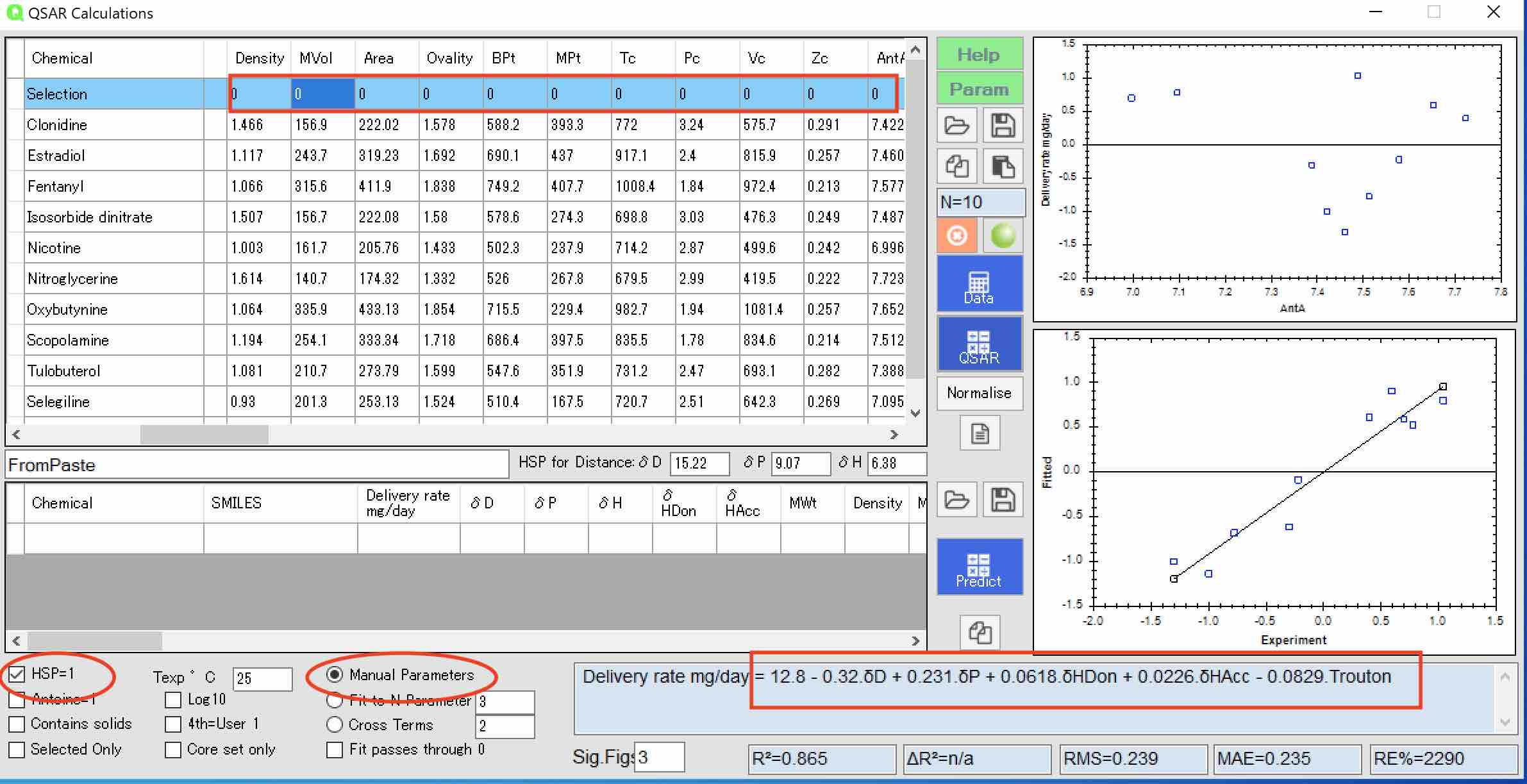Paste data with the clipboard icon above N=10
1527x784 pixels.
(x=1003, y=167)
